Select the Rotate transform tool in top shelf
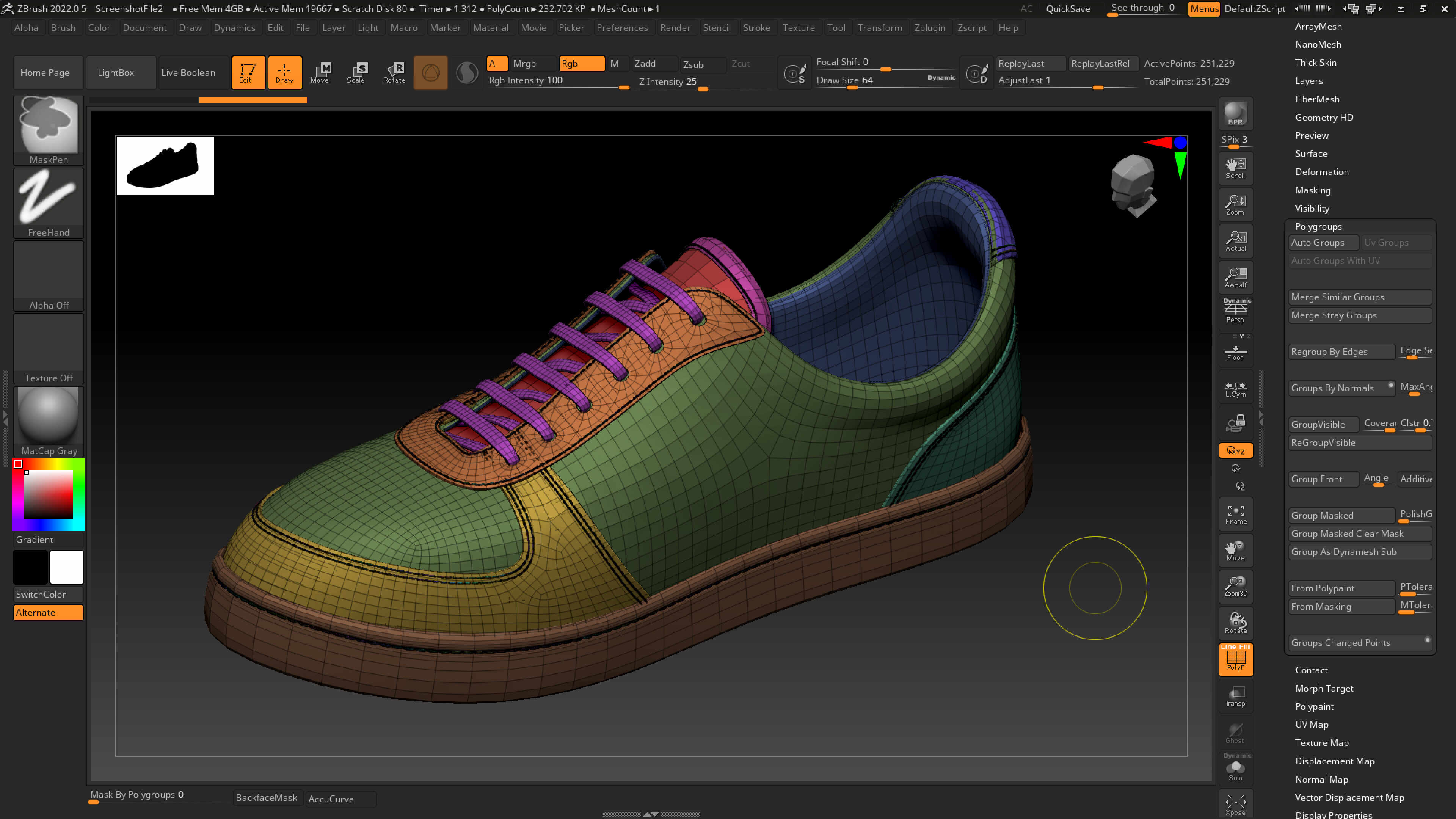 pyautogui.click(x=394, y=72)
